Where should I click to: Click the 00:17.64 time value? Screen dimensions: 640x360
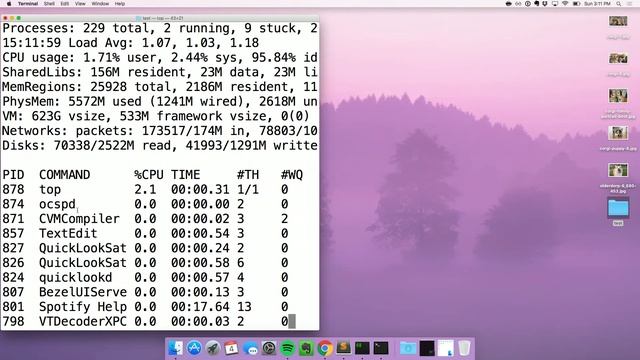200,307
